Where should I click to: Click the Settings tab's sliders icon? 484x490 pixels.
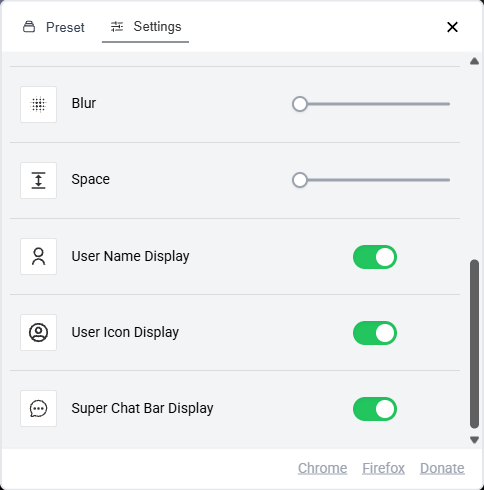(117, 27)
